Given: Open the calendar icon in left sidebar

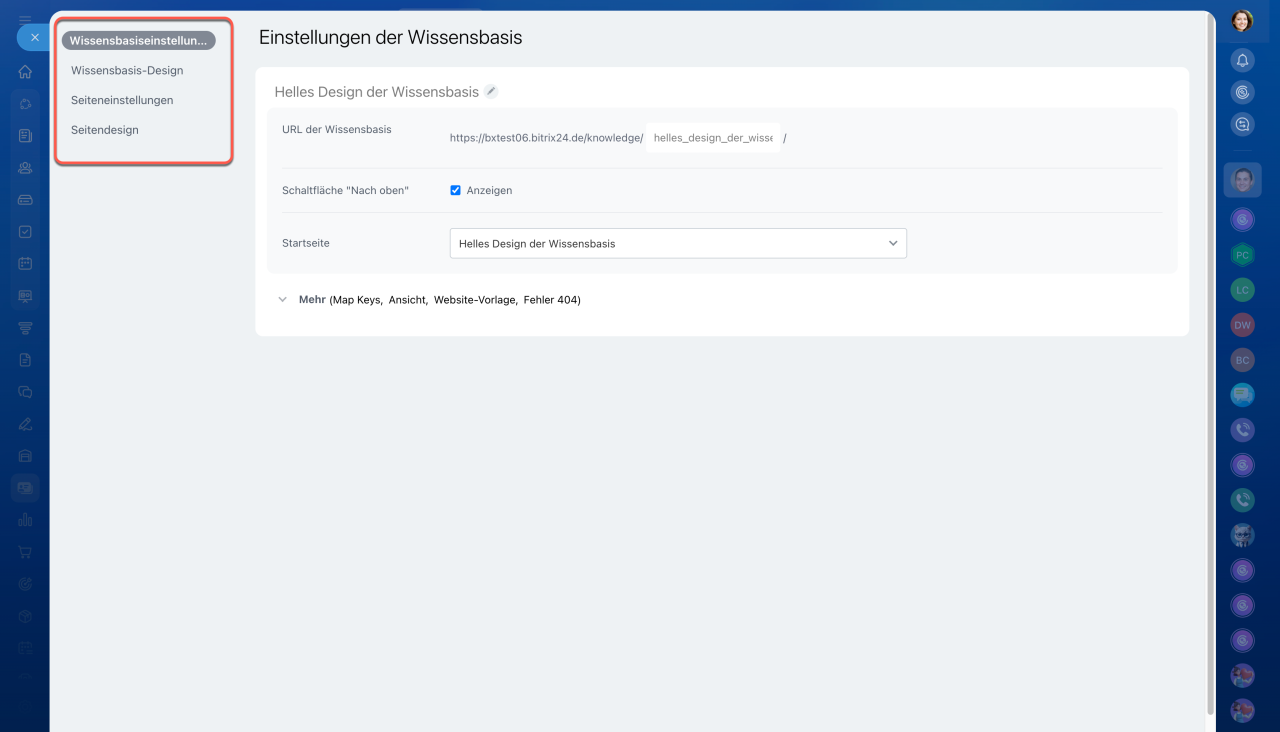Looking at the screenshot, I should pos(25,264).
